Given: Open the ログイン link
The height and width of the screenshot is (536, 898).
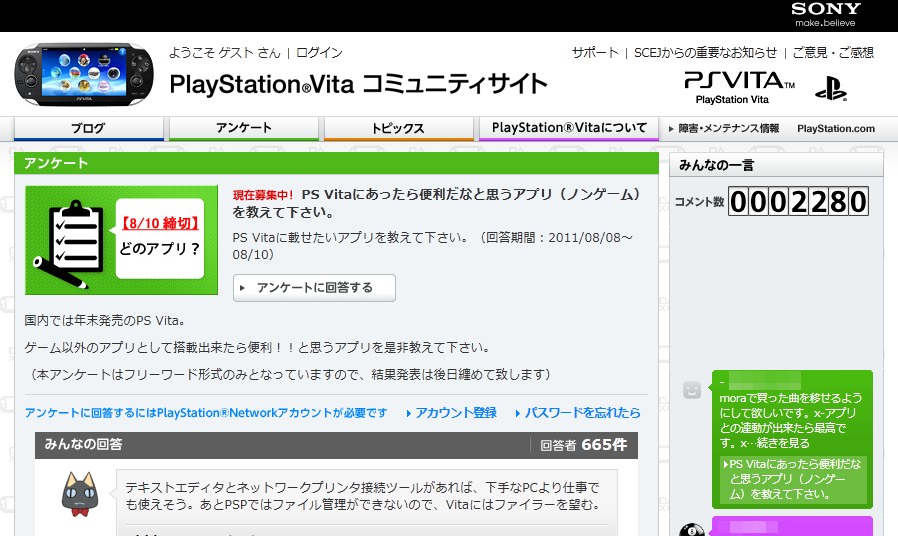Looking at the screenshot, I should [319, 53].
